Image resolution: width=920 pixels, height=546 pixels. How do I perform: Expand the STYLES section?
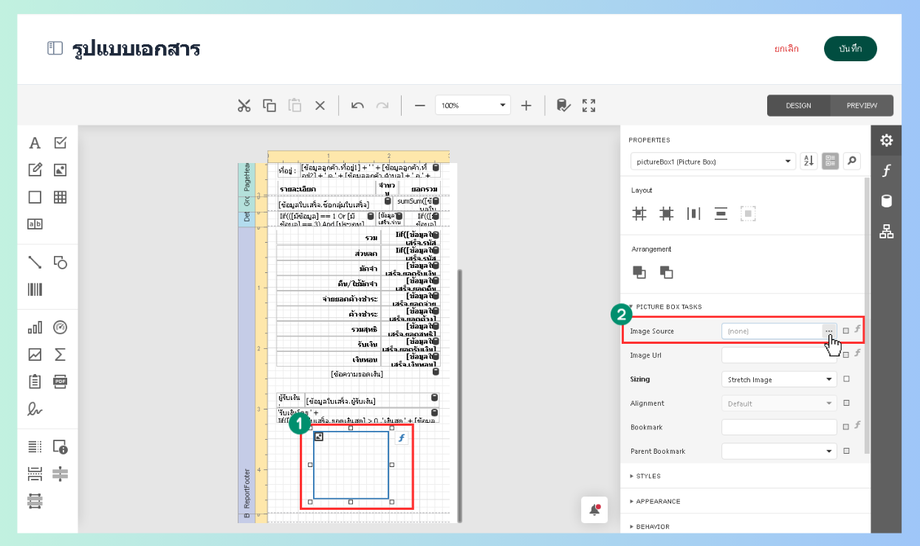click(x=648, y=476)
